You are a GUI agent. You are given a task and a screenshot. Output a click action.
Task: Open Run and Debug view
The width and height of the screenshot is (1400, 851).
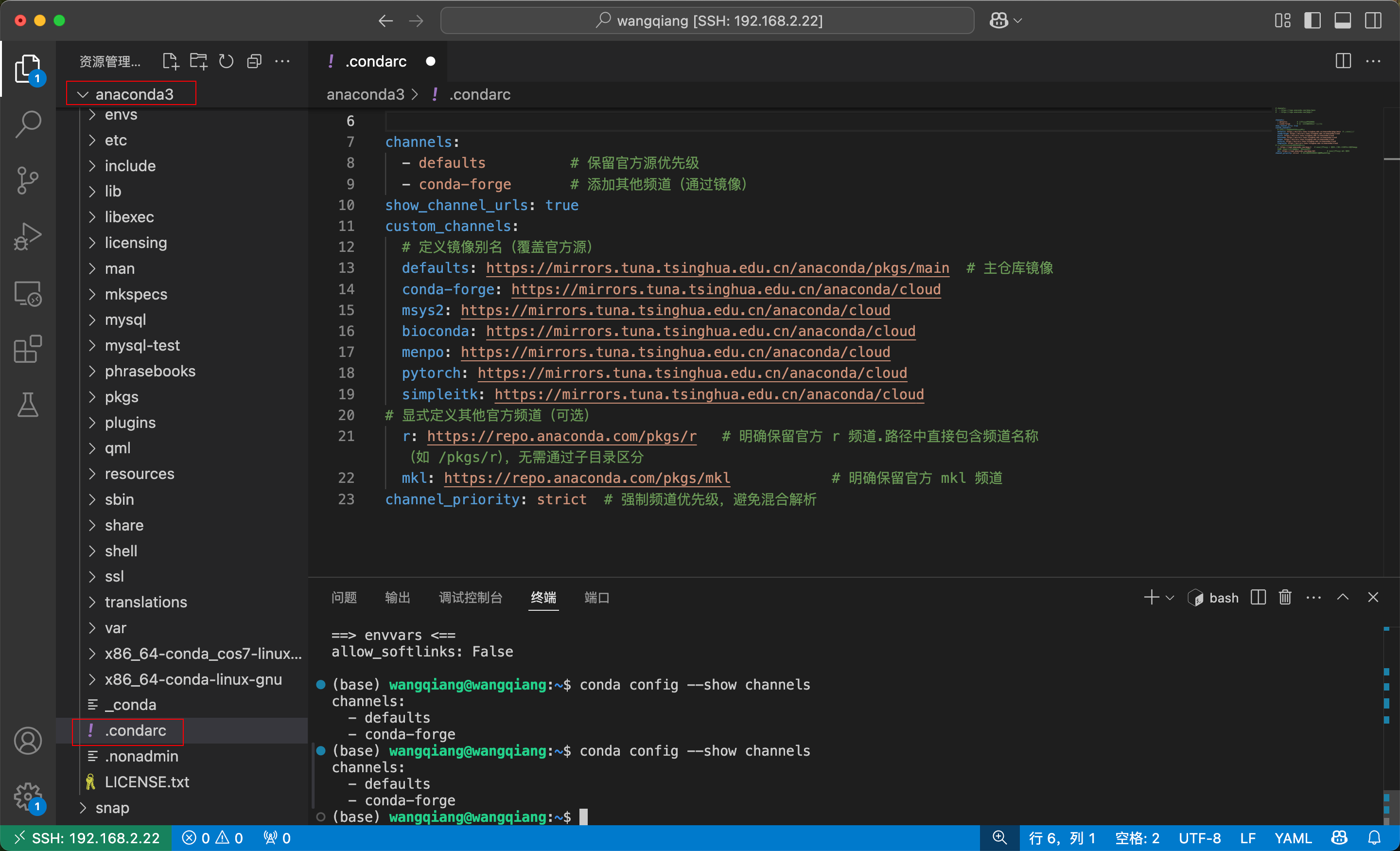[x=27, y=236]
